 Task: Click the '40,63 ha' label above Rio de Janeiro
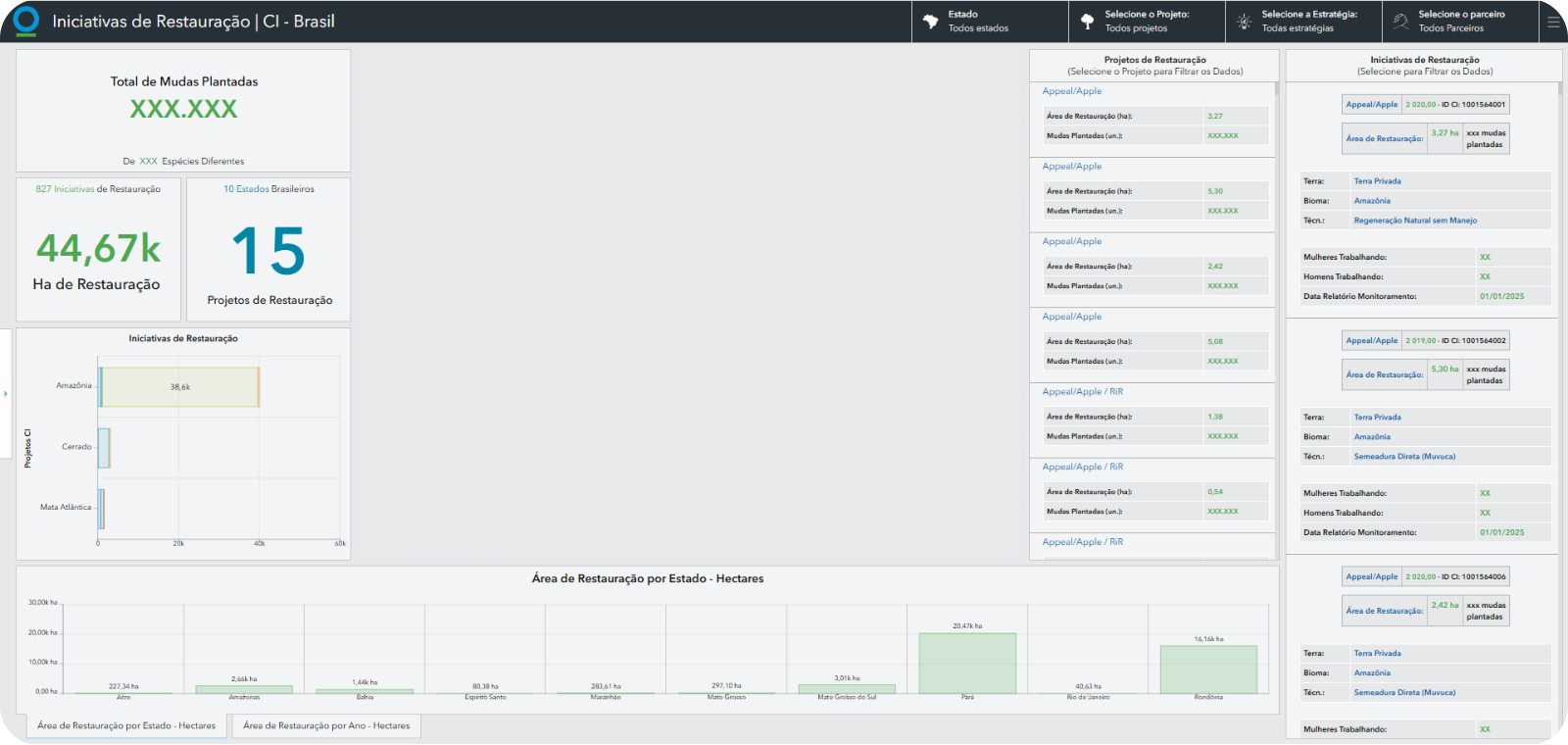(1088, 686)
